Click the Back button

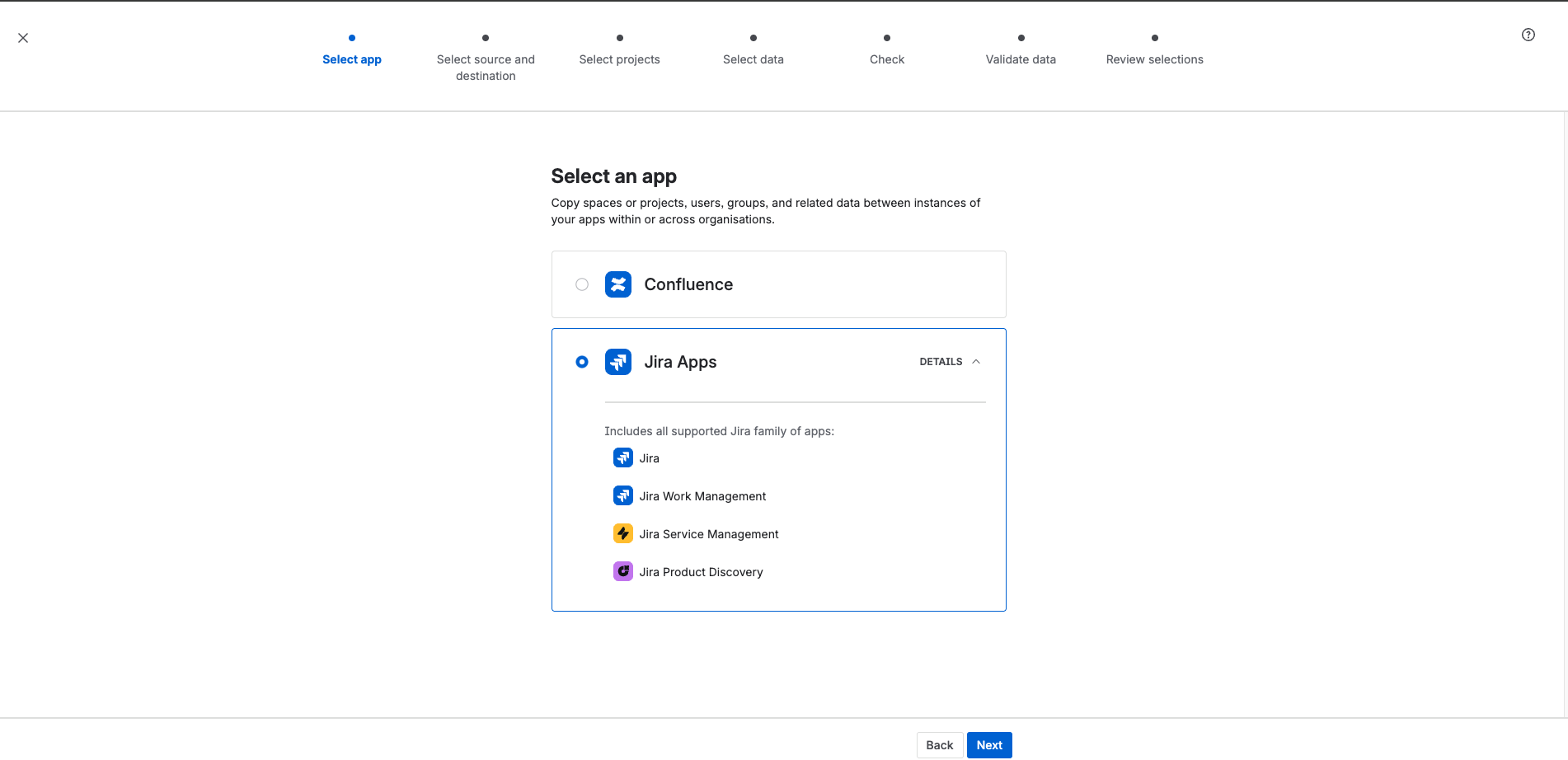pyautogui.click(x=939, y=745)
